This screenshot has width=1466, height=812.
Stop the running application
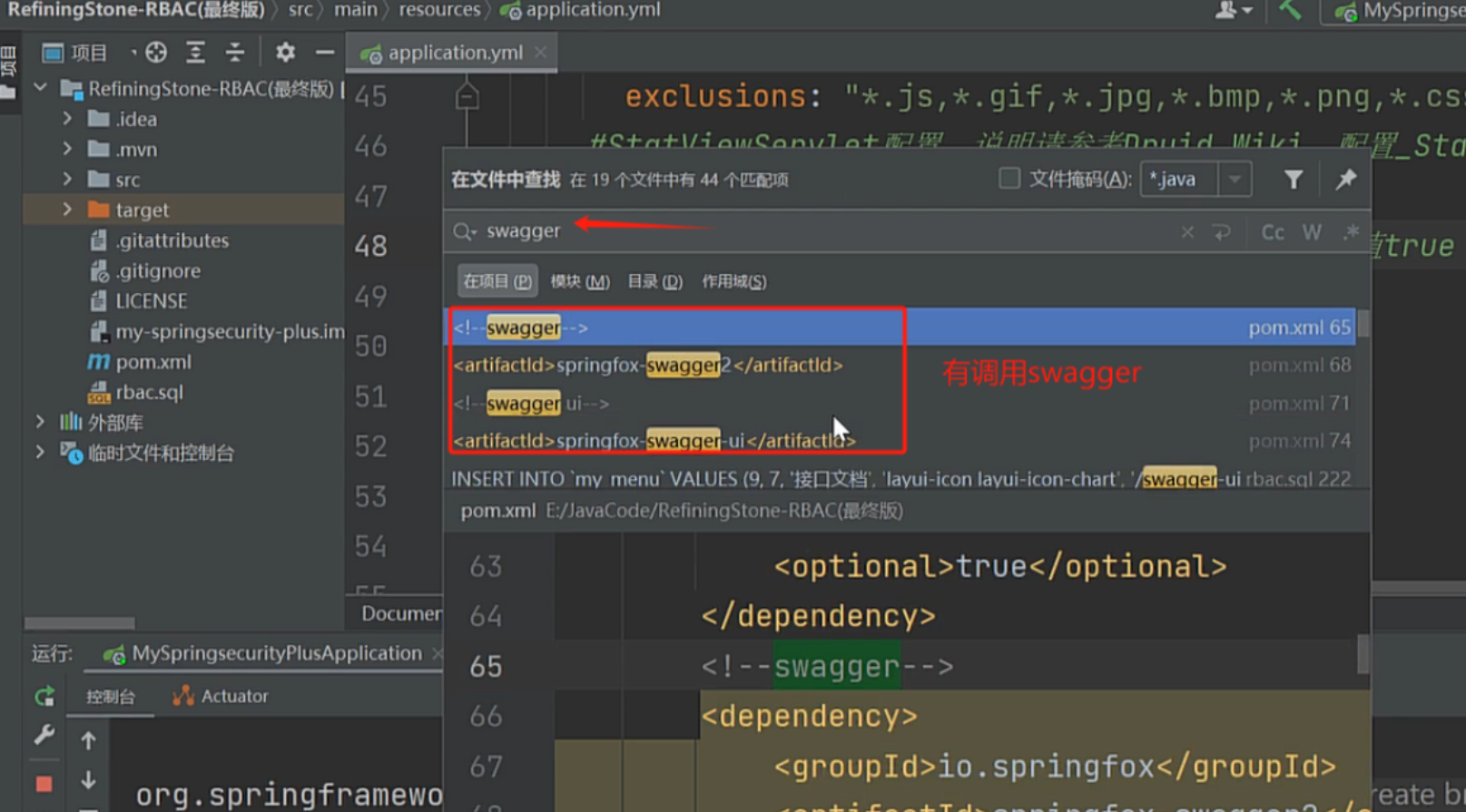pos(44,784)
